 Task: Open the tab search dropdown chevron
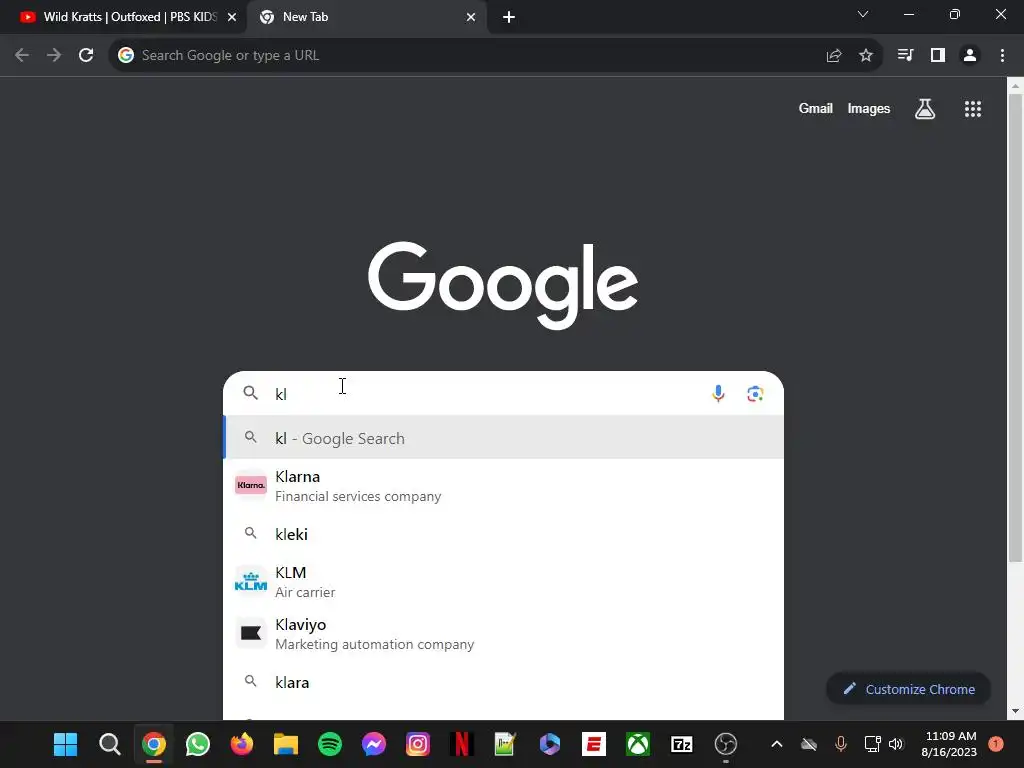(x=863, y=14)
